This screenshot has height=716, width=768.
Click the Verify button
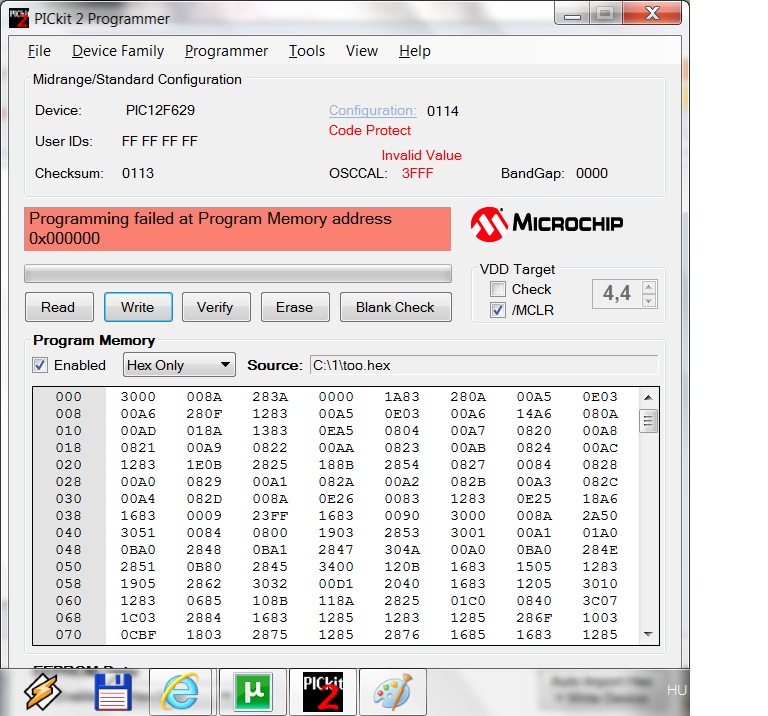point(216,307)
